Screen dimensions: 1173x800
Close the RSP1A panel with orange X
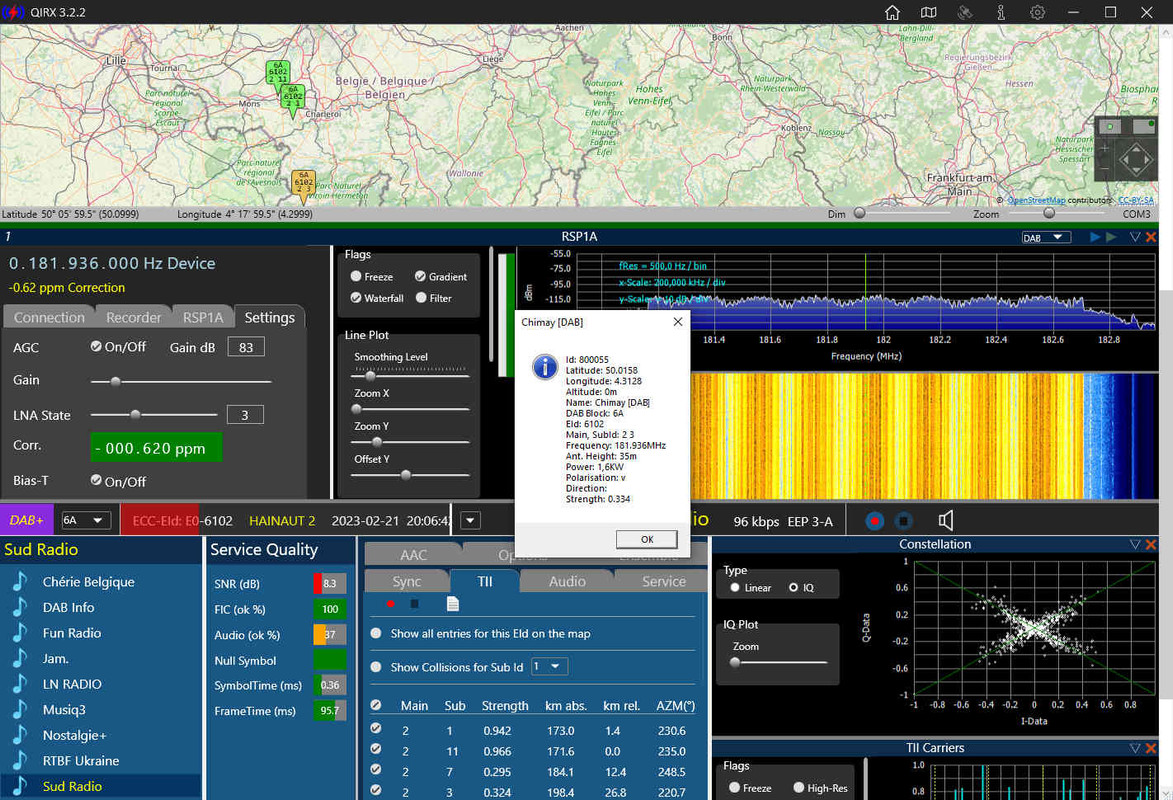tap(1151, 237)
